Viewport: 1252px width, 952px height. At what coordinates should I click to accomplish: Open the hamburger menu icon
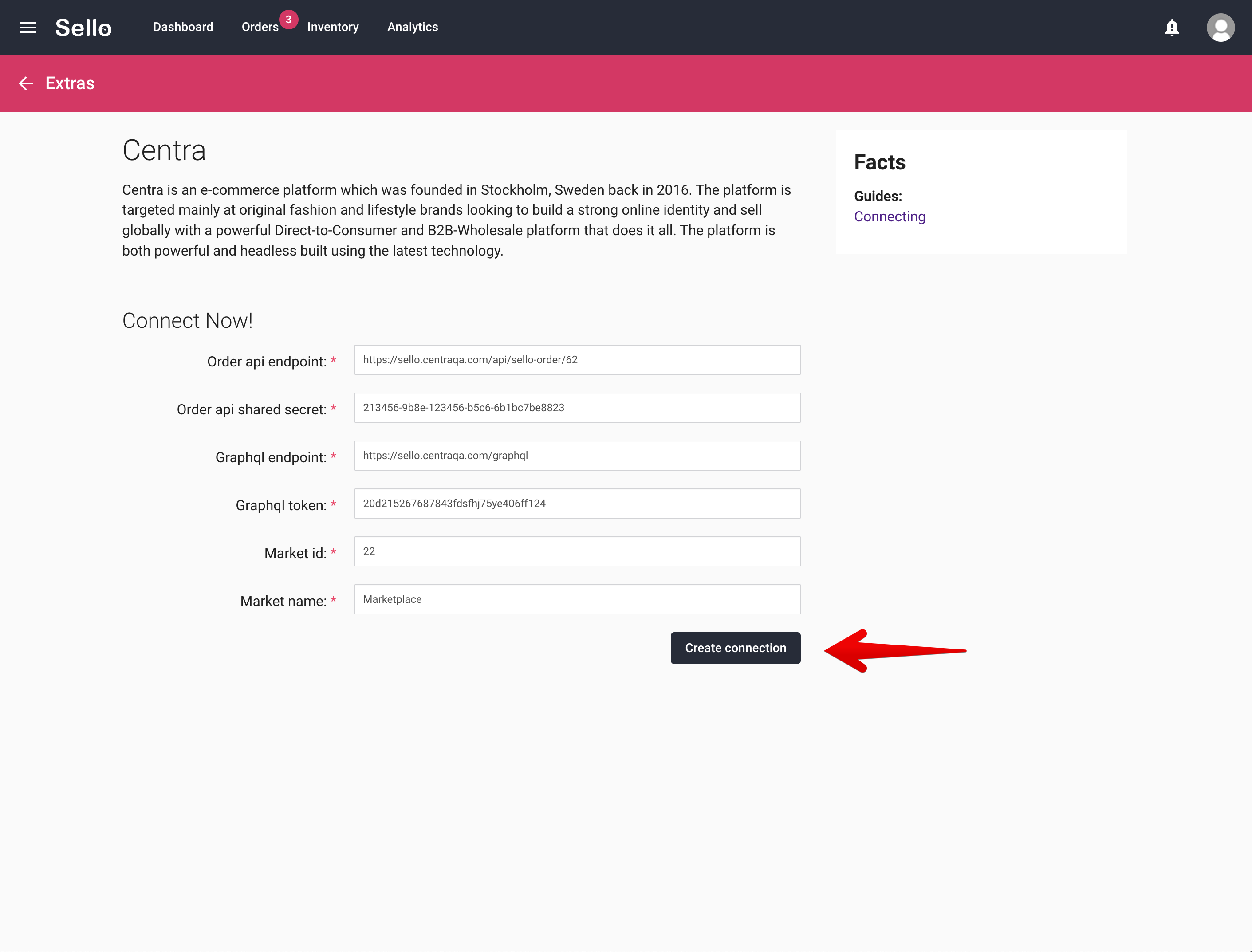[28, 27]
